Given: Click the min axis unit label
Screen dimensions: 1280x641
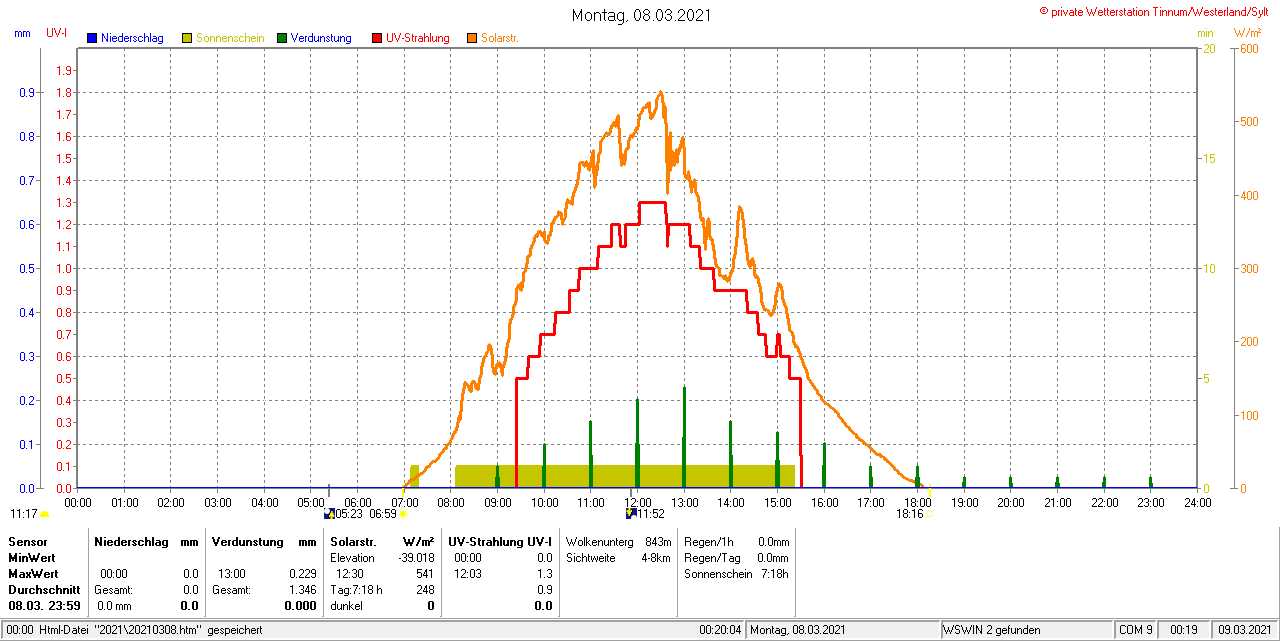Looking at the screenshot, I should point(1205,33).
